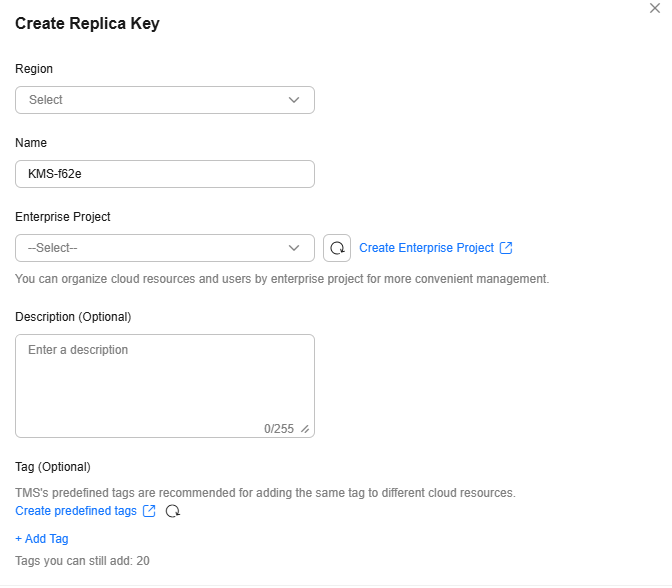Refresh the enterprise project list
Viewport: 672px width, 588px height.
tap(337, 248)
